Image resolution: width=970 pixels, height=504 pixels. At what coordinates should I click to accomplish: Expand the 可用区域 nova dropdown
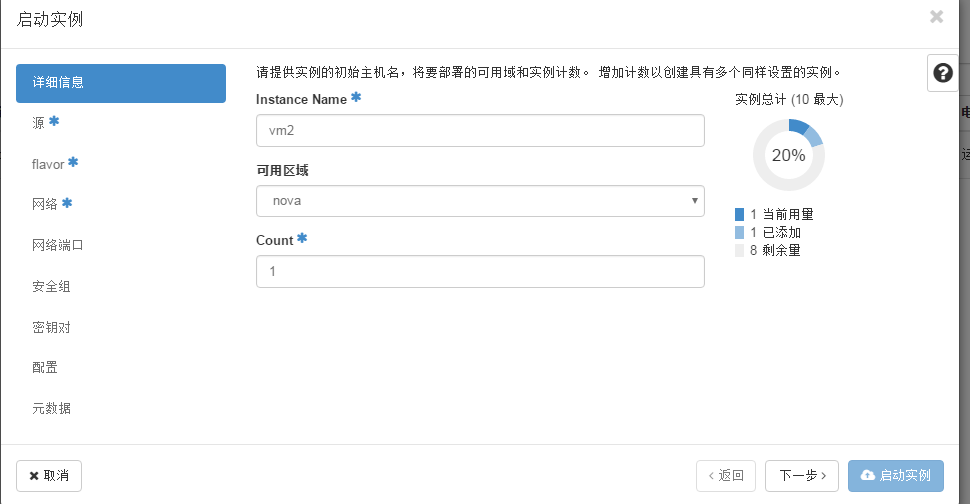(x=480, y=201)
